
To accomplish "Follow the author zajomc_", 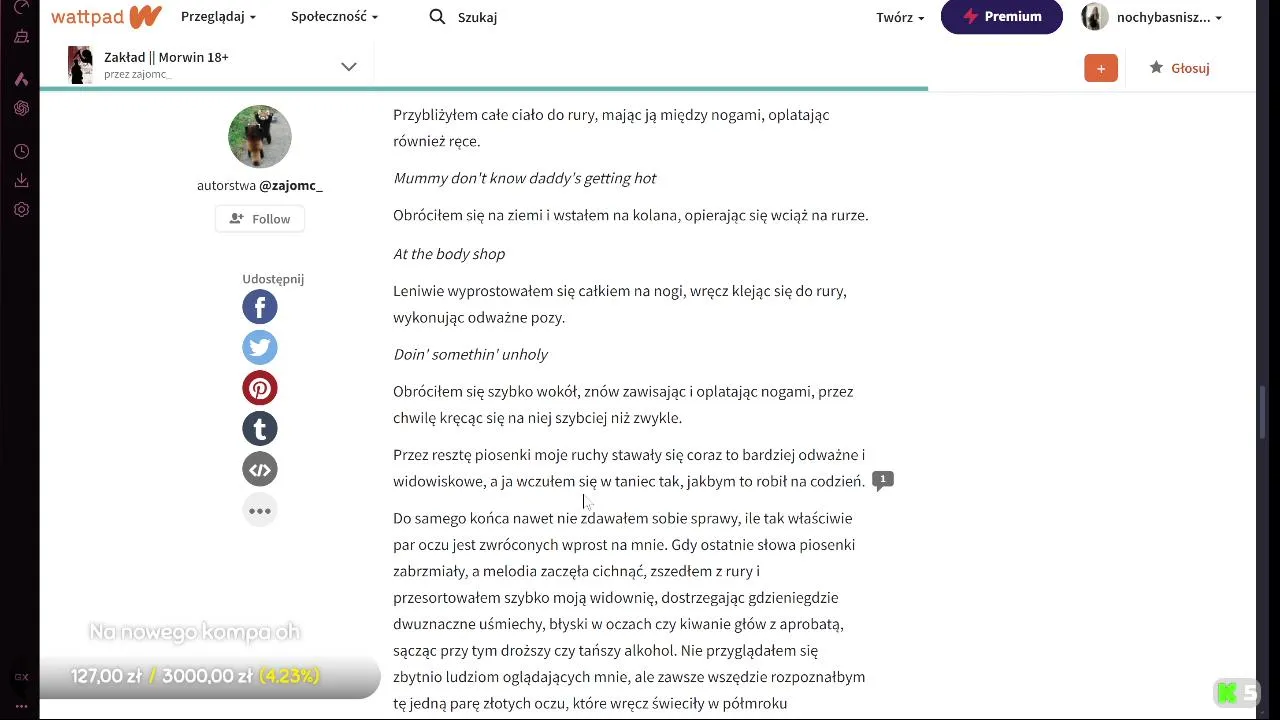I will click(260, 219).
